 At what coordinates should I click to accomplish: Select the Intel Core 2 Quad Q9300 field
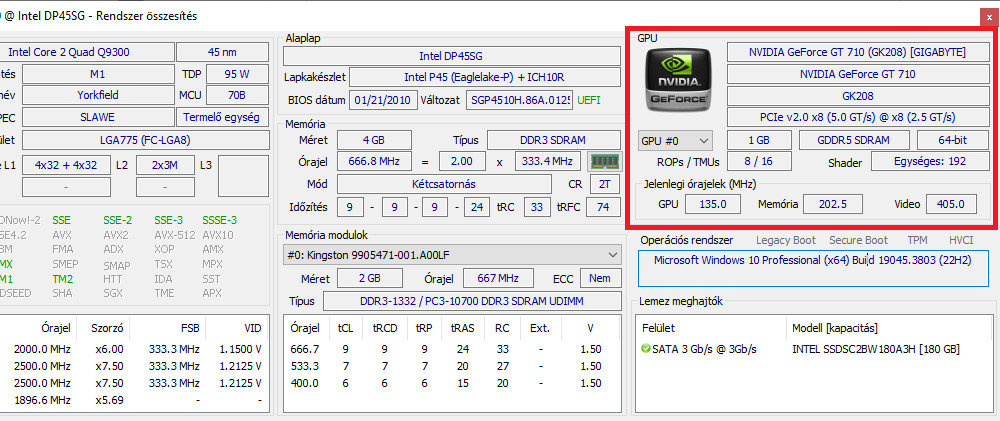88,52
